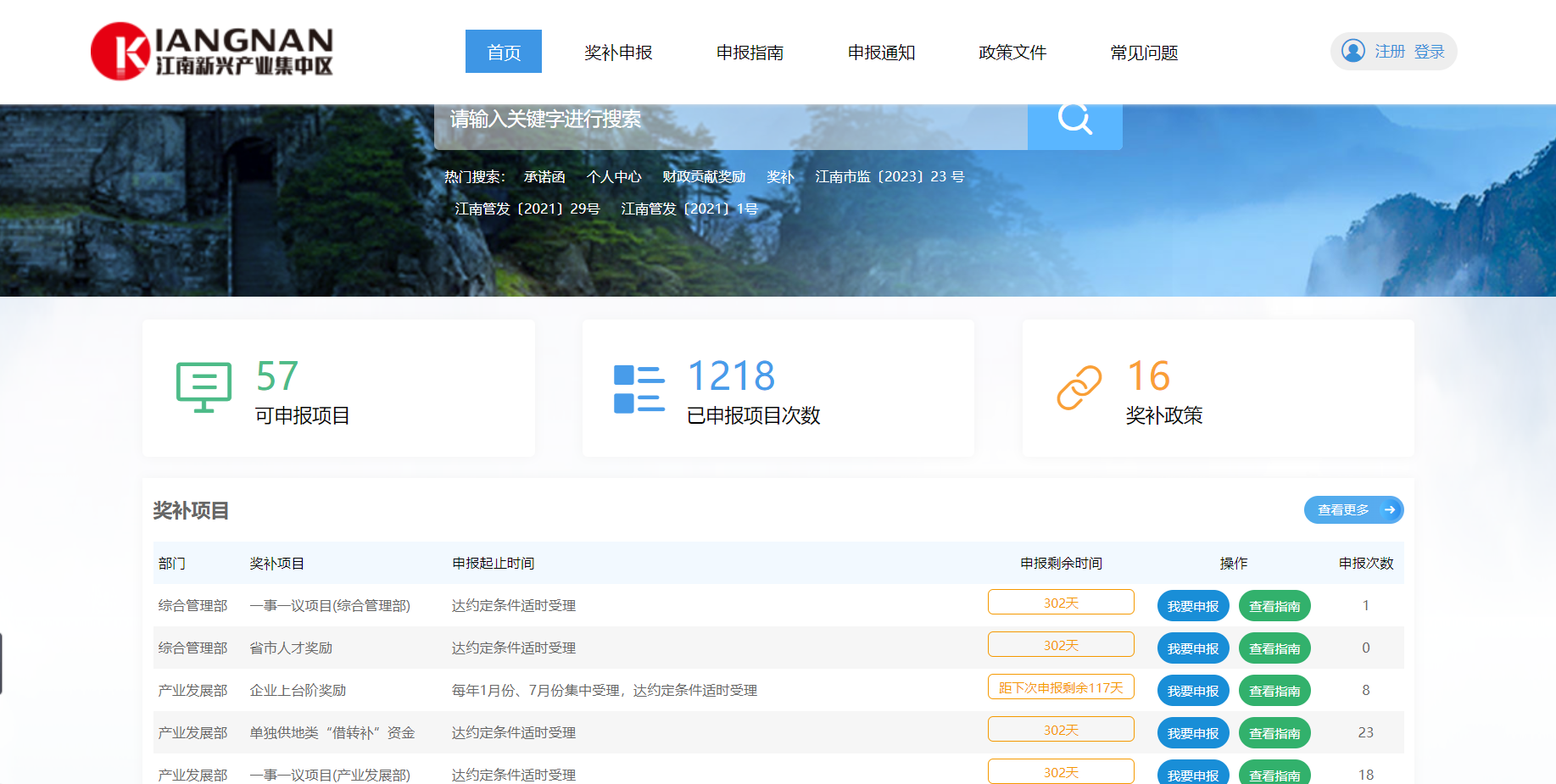
Task: Click the 部门 column header
Action: (x=172, y=563)
